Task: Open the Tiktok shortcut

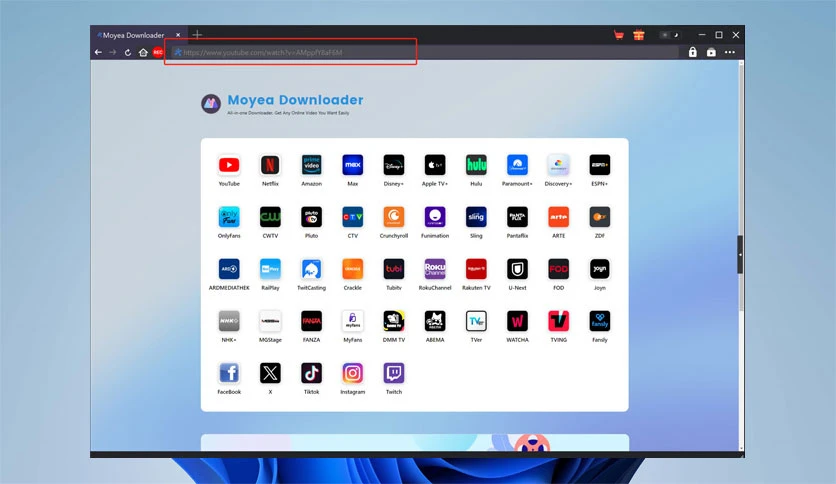Action: coord(311,373)
